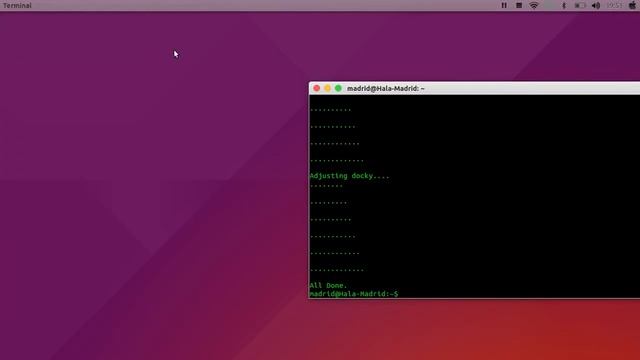Click the pause icon in the top bar

click(504, 5)
